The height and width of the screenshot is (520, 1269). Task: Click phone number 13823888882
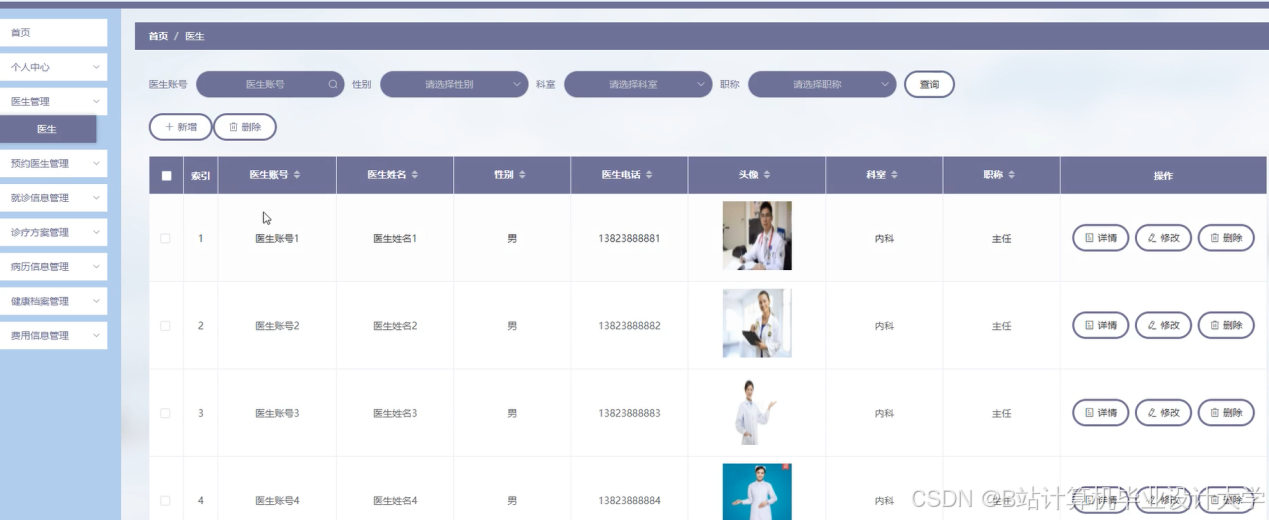[x=629, y=326]
